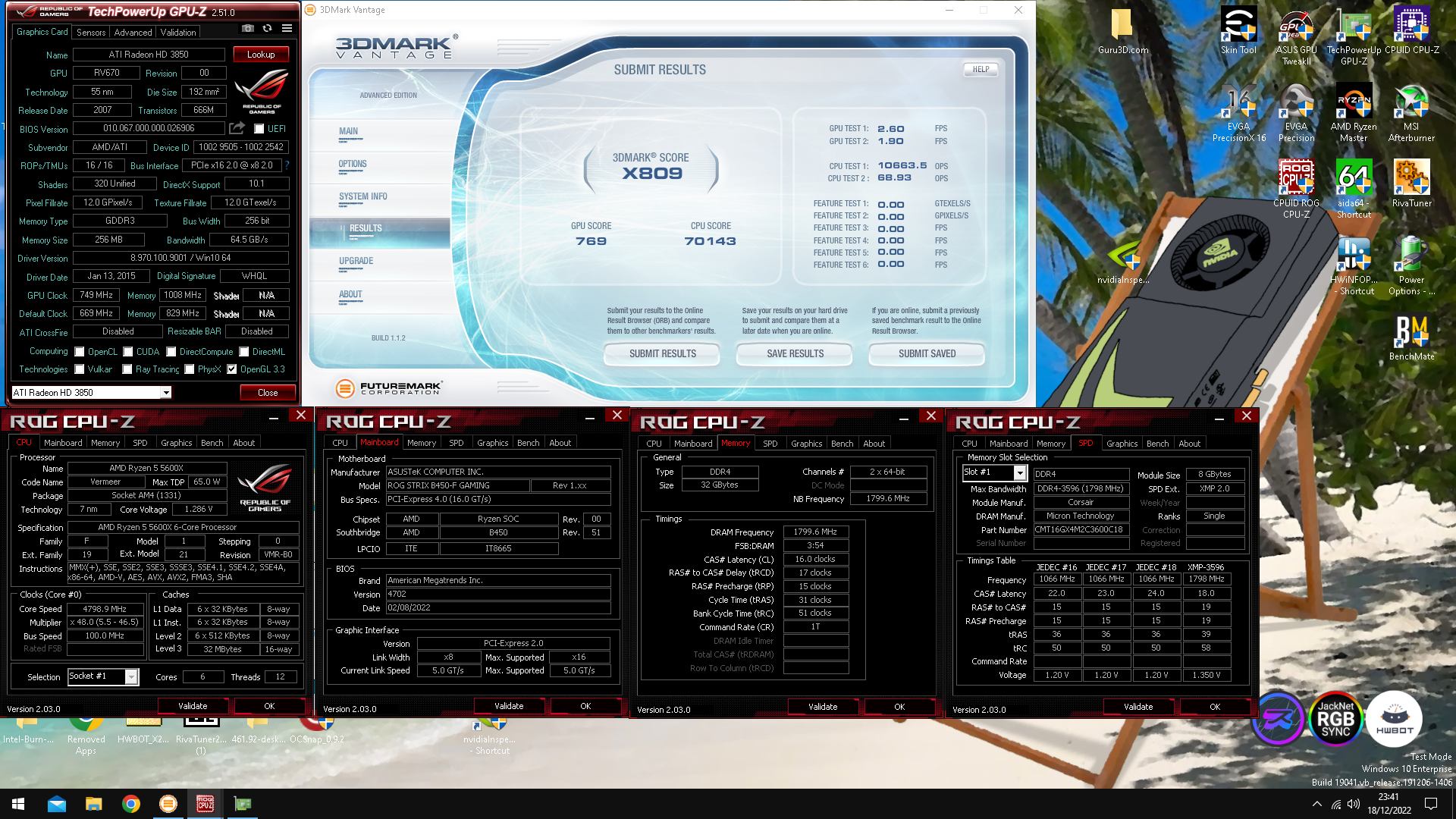Click OK in the Mainboard CPU-Z window
1456x819 pixels.
[x=585, y=706]
